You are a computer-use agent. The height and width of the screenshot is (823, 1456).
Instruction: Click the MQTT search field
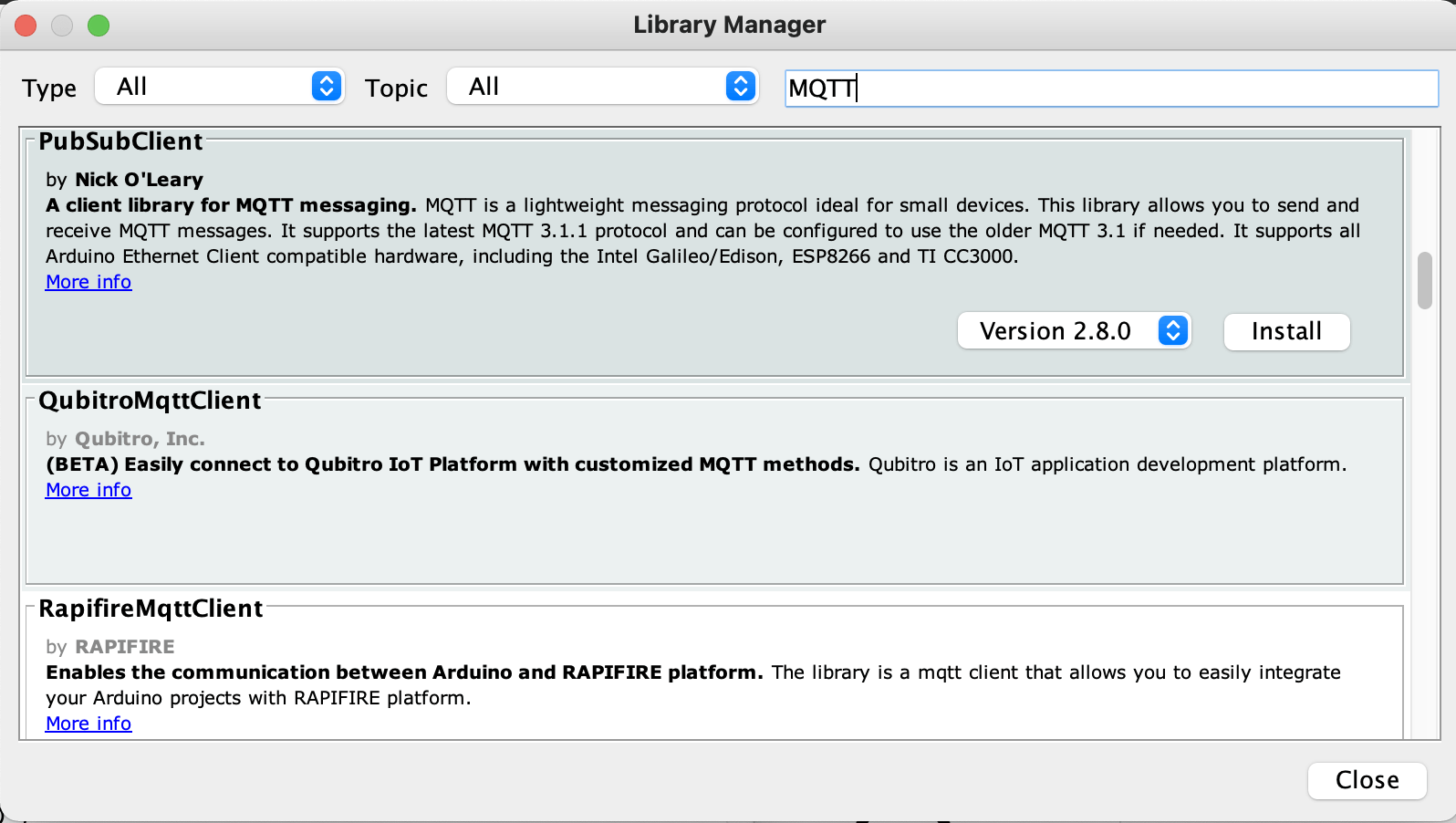click(1111, 89)
